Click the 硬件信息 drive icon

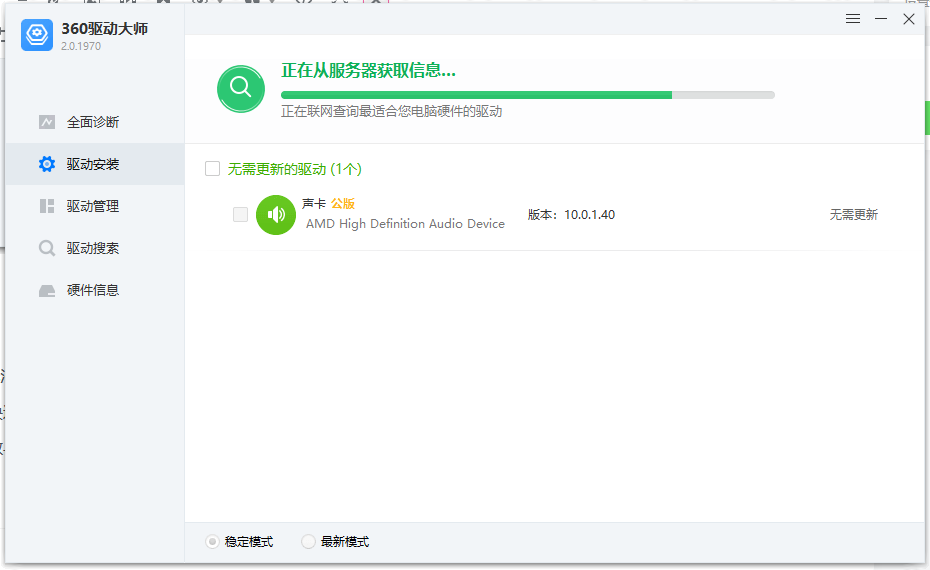pyautogui.click(x=47, y=291)
